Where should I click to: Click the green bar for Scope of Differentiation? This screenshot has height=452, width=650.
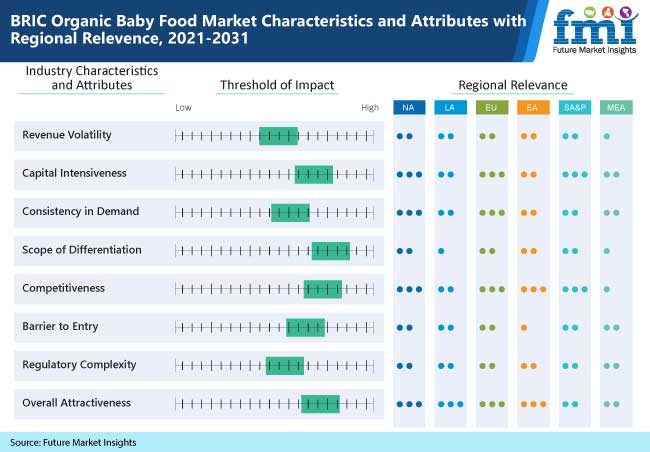coord(331,251)
